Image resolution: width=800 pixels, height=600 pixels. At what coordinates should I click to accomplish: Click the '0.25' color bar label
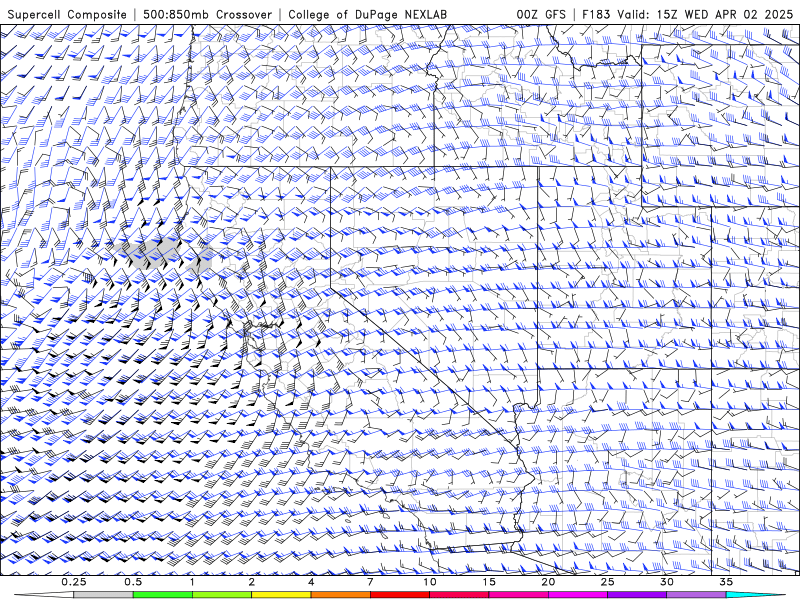click(x=74, y=582)
